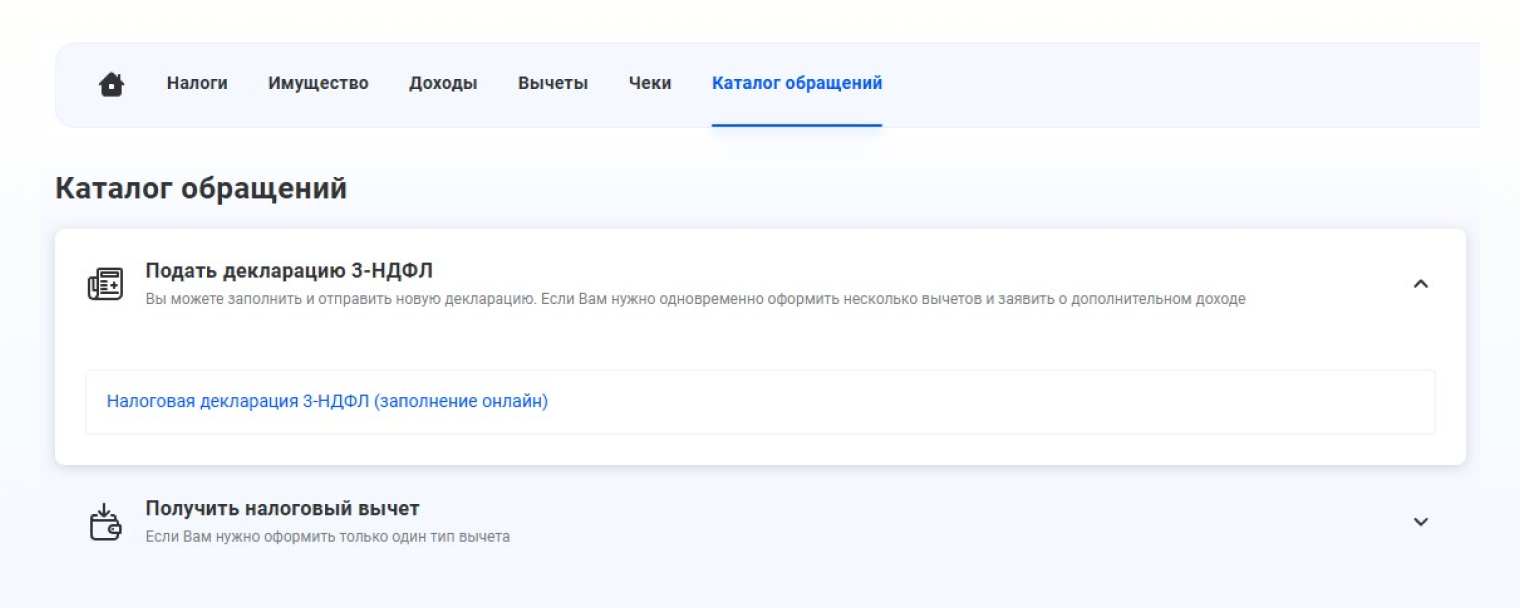The height and width of the screenshot is (608, 1520).
Task: Click the Каталог обращений page title
Action: pyautogui.click(x=201, y=188)
